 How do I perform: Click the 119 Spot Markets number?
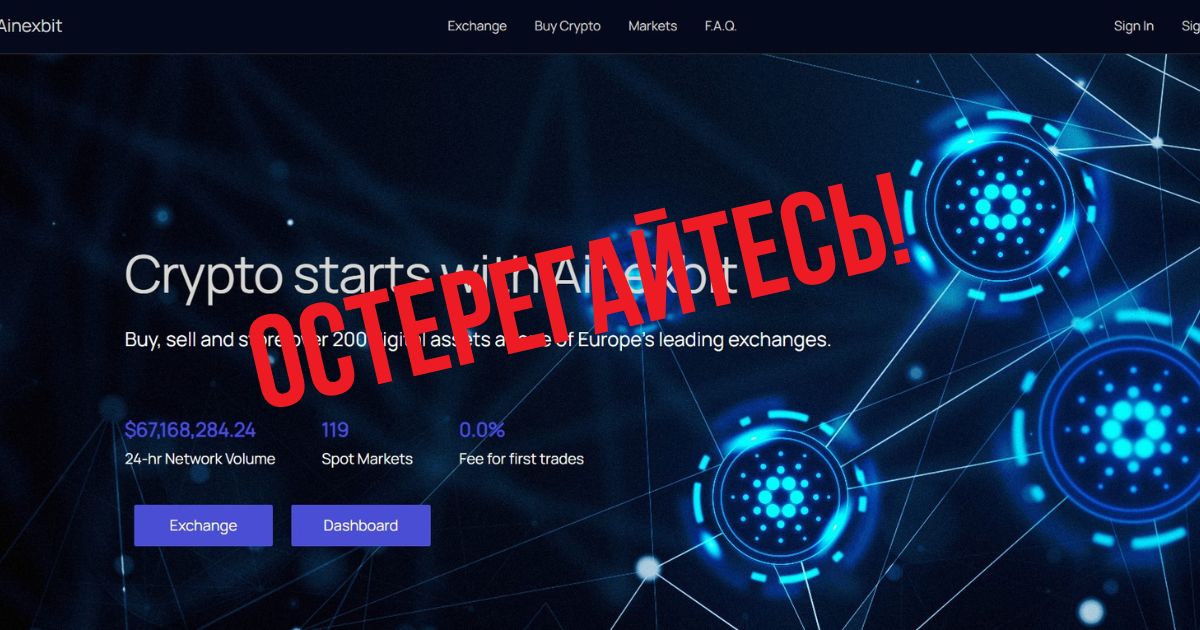(x=335, y=430)
